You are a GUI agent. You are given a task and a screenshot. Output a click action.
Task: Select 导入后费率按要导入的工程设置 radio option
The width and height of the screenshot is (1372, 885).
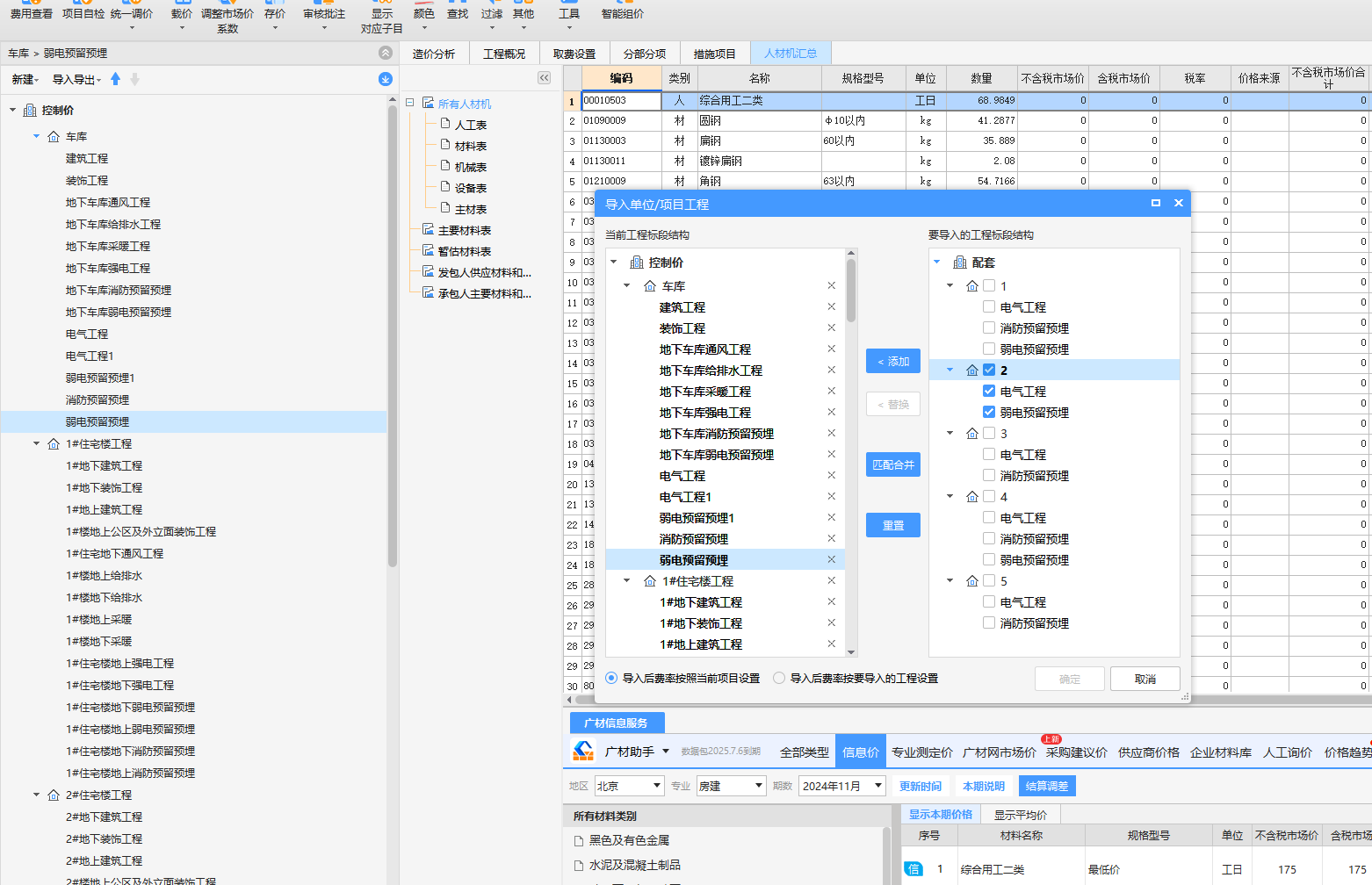point(779,678)
